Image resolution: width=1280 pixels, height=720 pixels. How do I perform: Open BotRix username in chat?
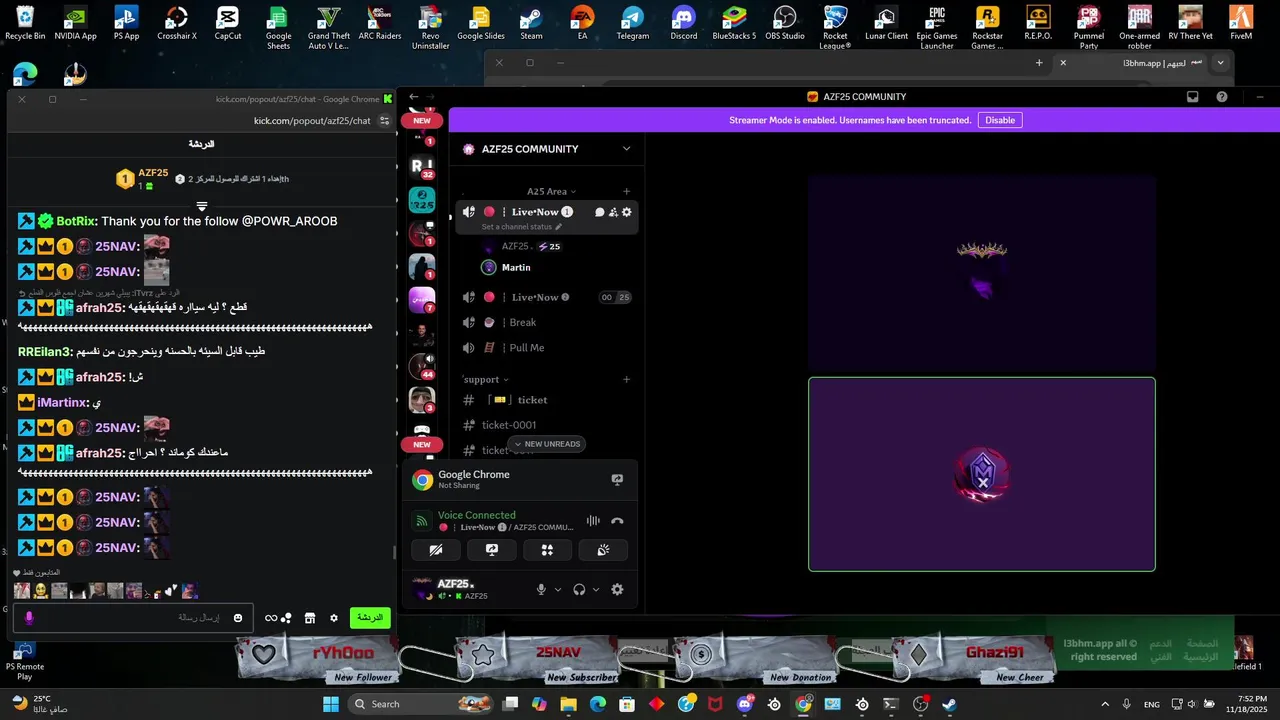coord(75,221)
